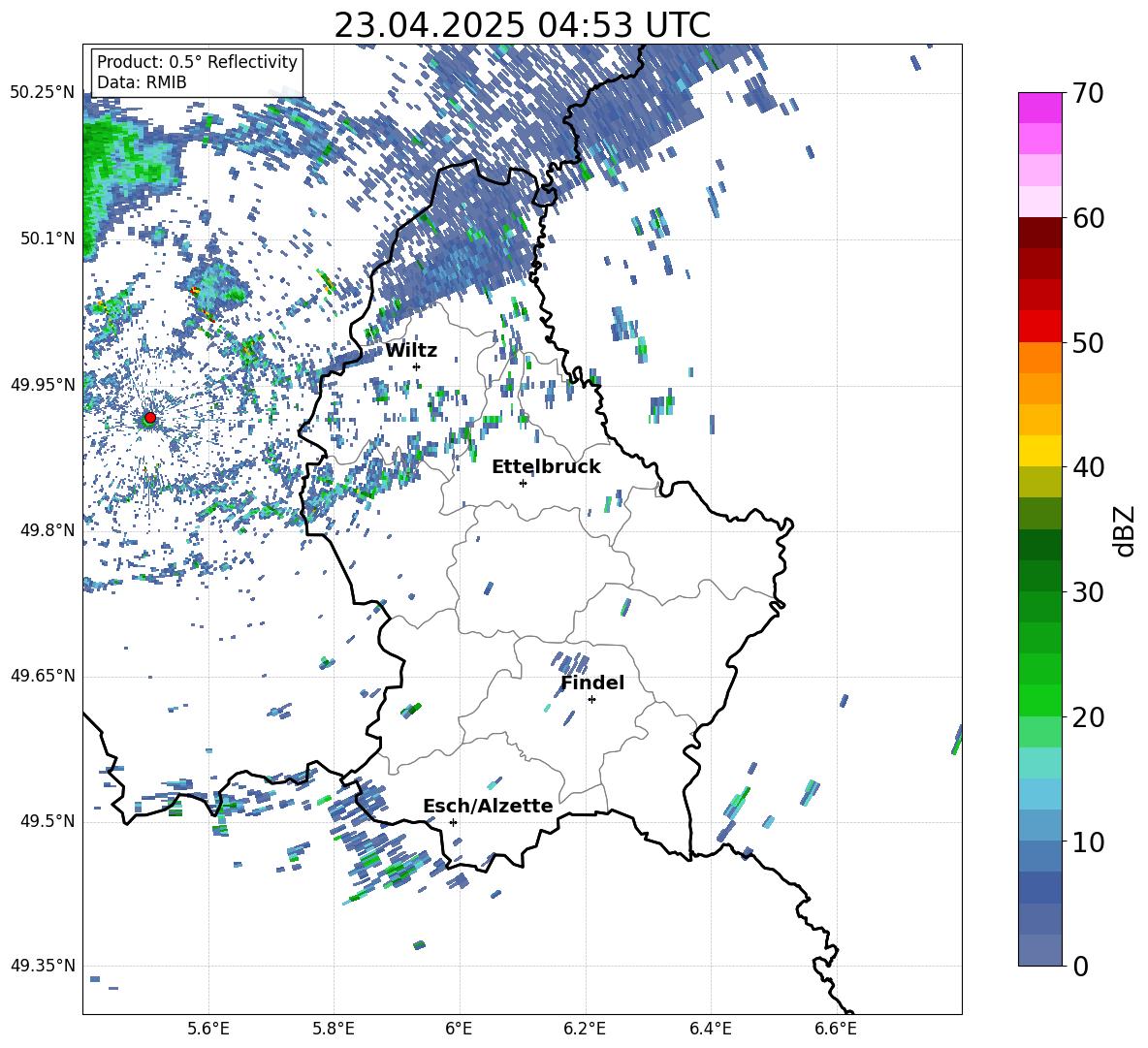
Task: Click the 10 tick on colorbar
Action: tap(1087, 842)
